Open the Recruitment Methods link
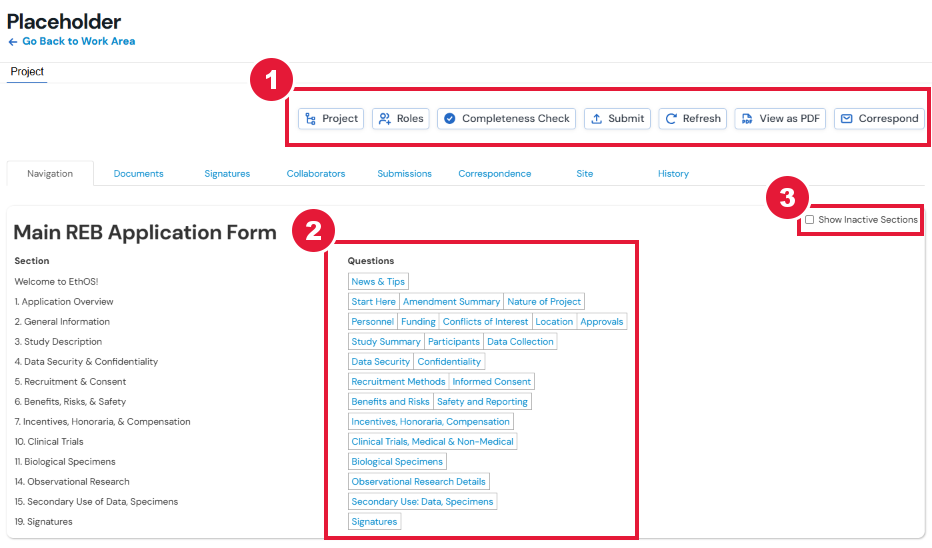 (x=398, y=382)
